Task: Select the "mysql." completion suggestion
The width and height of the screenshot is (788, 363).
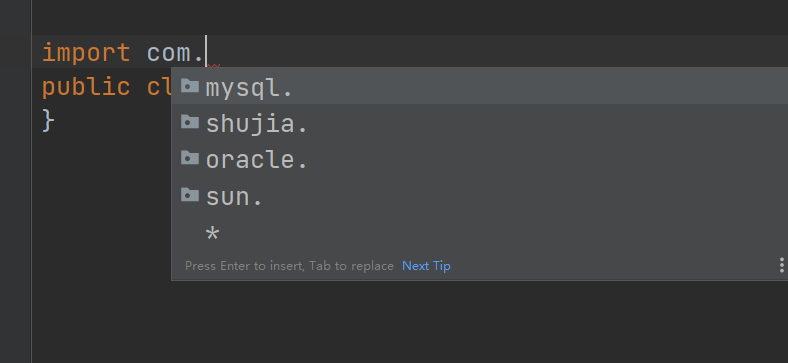Action: (x=479, y=86)
